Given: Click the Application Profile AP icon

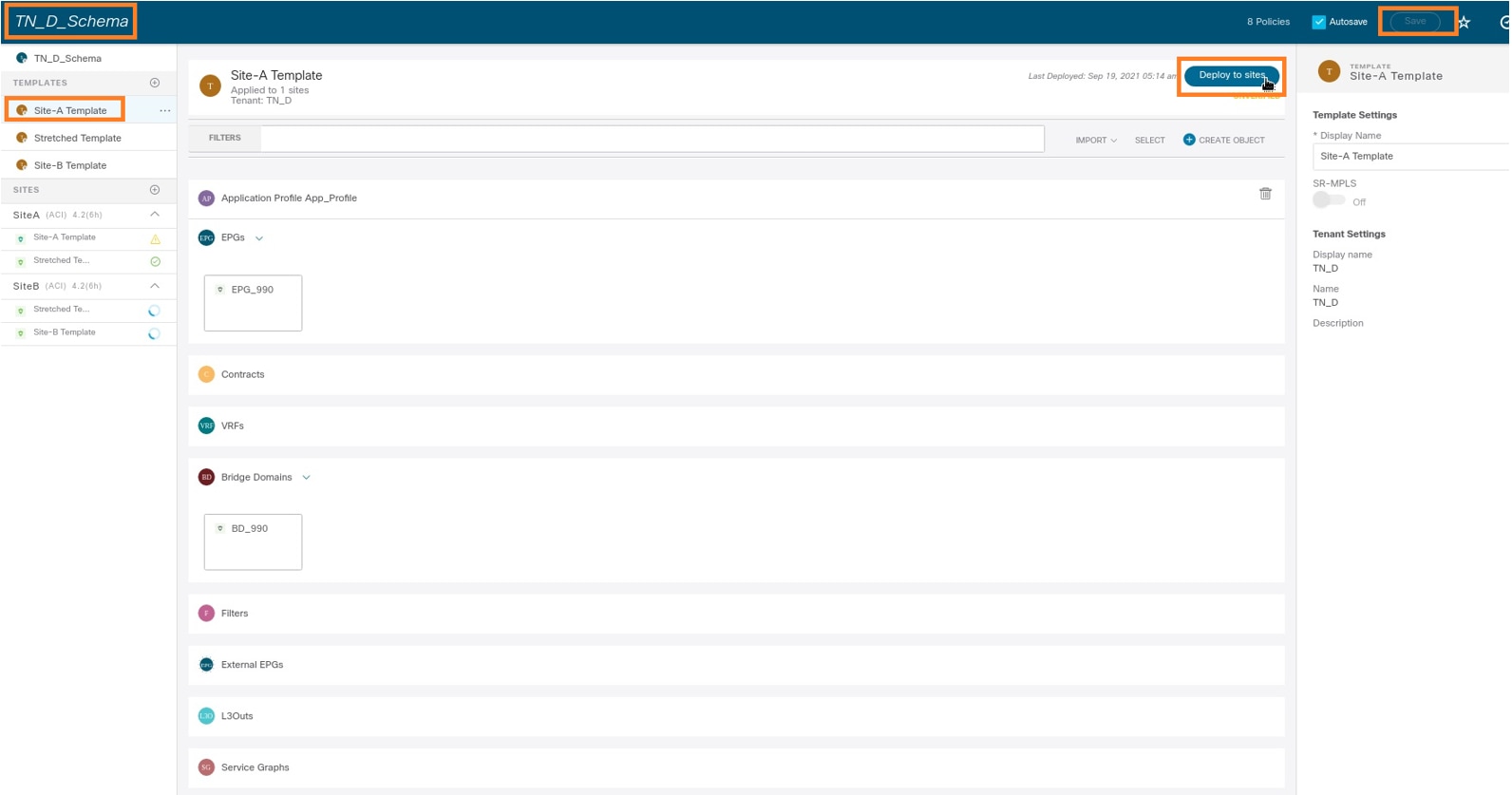Looking at the screenshot, I should coord(206,199).
